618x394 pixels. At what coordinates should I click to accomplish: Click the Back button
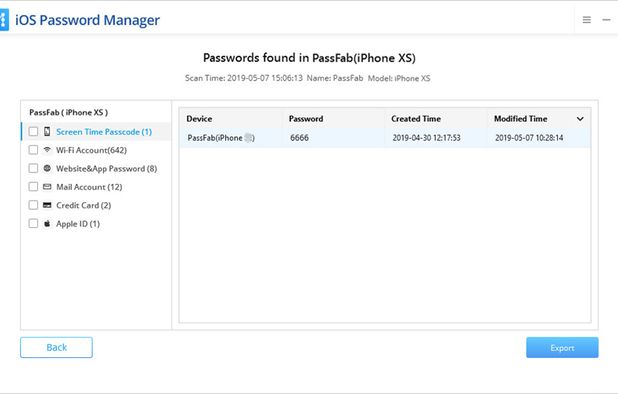(56, 347)
